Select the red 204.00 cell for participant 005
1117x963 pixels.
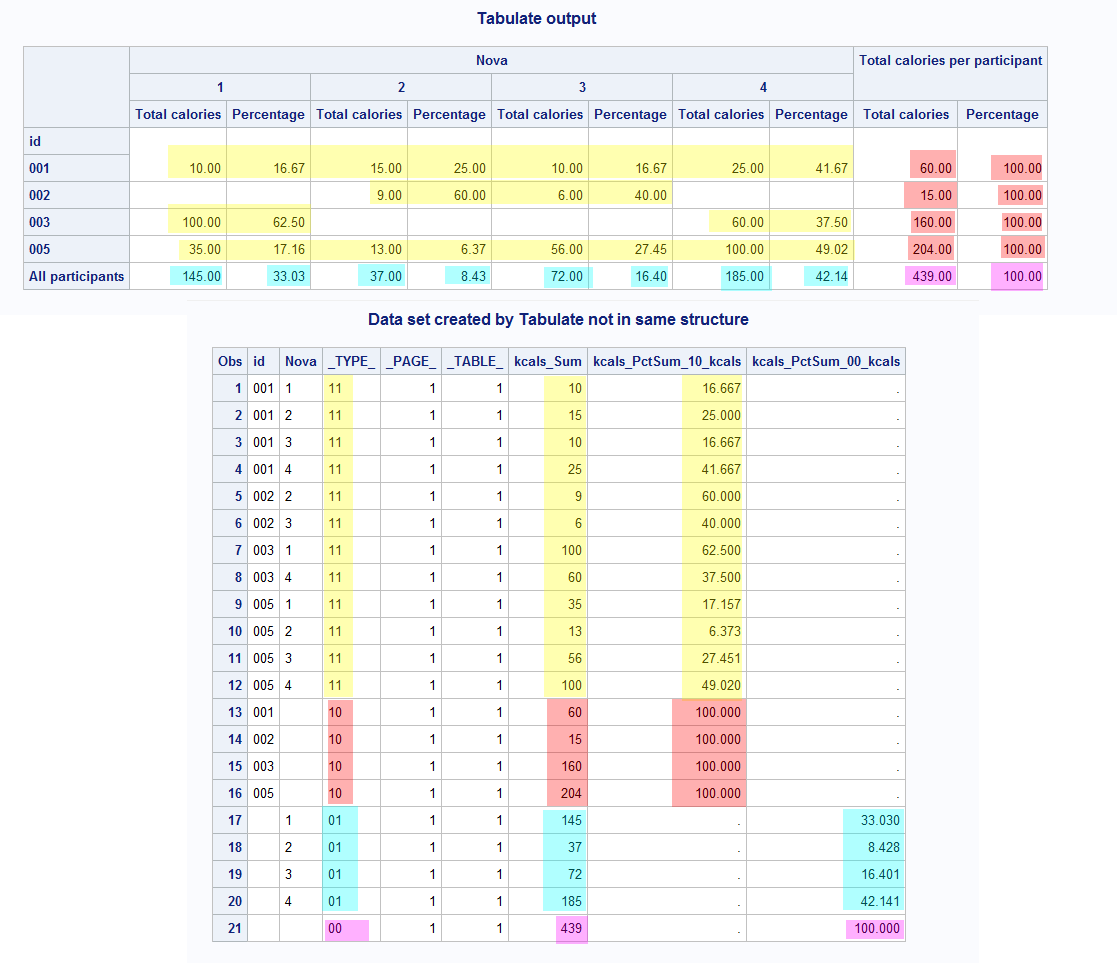(x=931, y=249)
